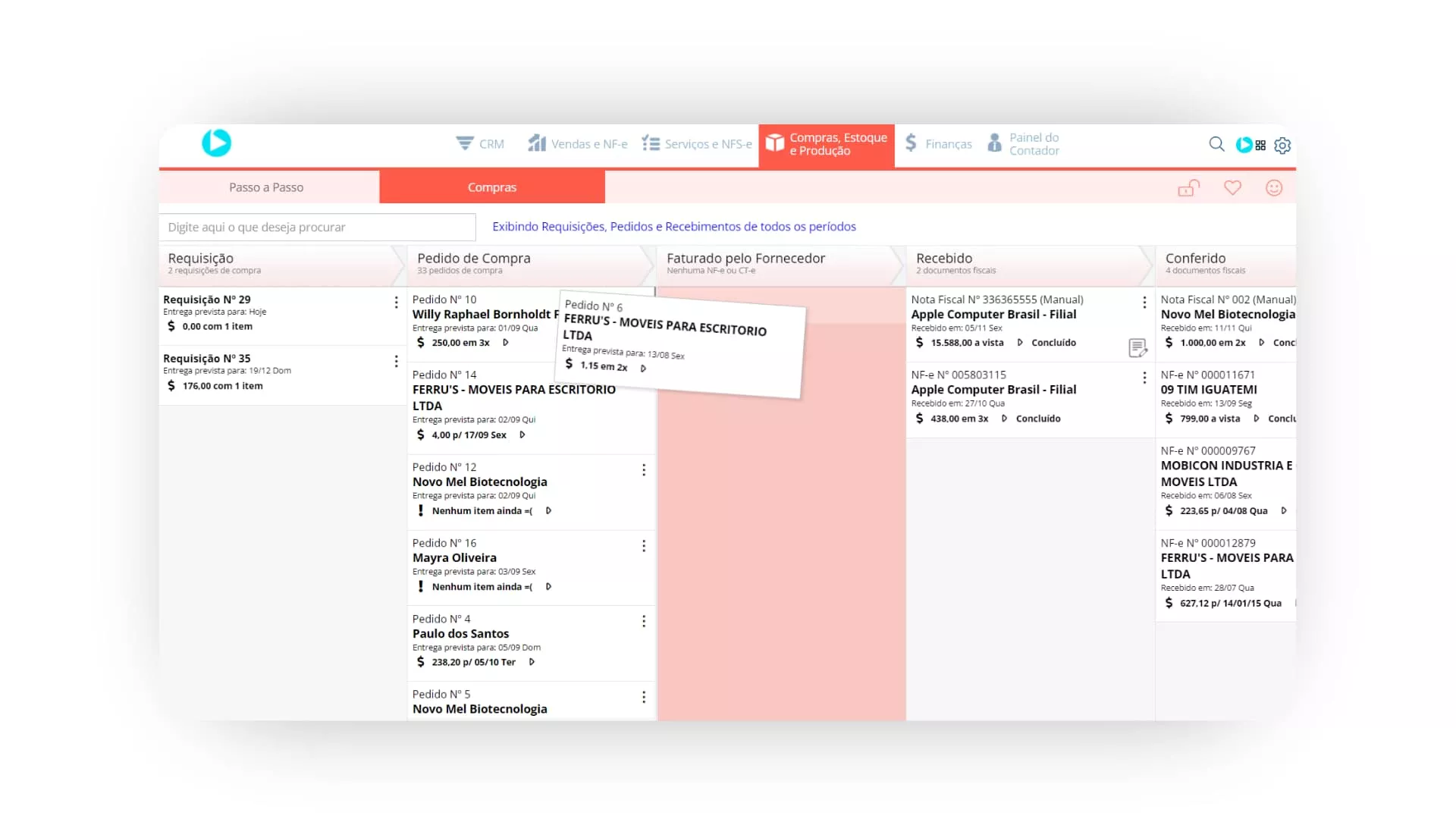Open options menu for Requisição Nº 29

pyautogui.click(x=396, y=303)
